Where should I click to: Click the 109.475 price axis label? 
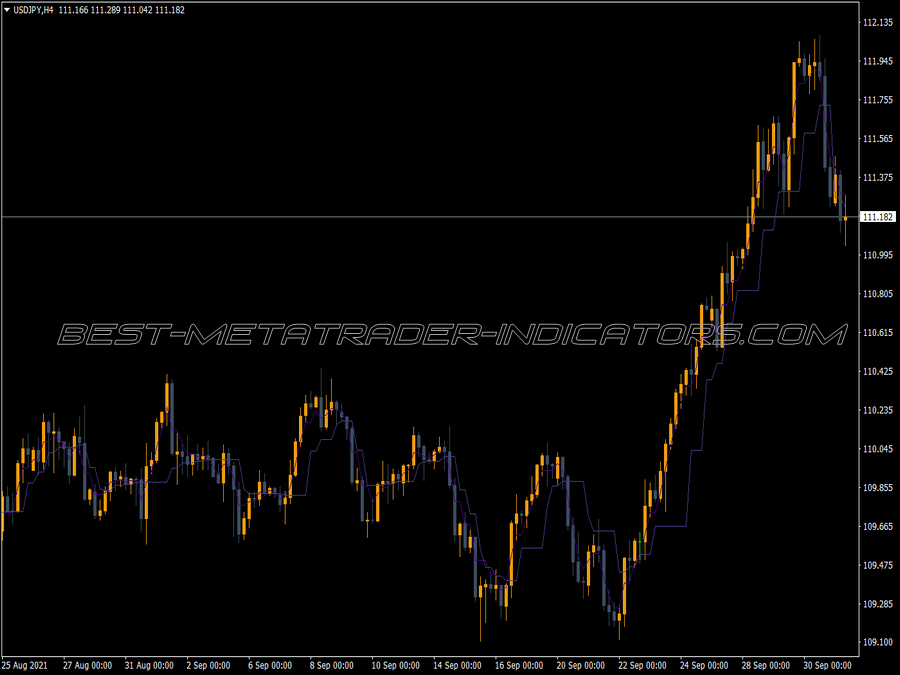(x=878, y=565)
